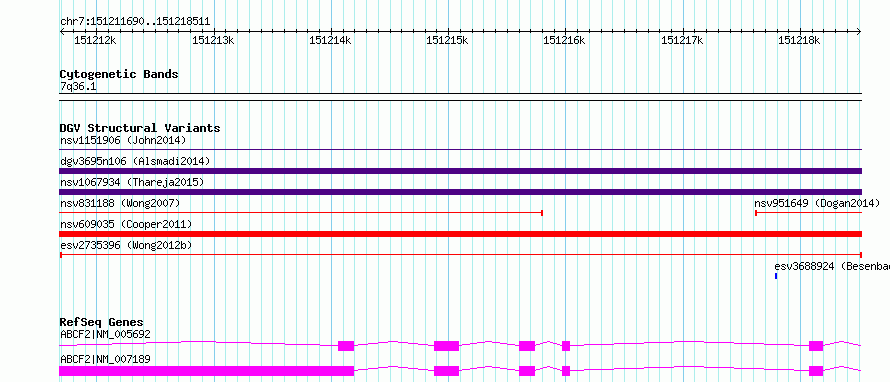The image size is (890, 382).
Task: Open variant label dgv3695n106 (Alsmadi2014)
Action: (x=135, y=161)
